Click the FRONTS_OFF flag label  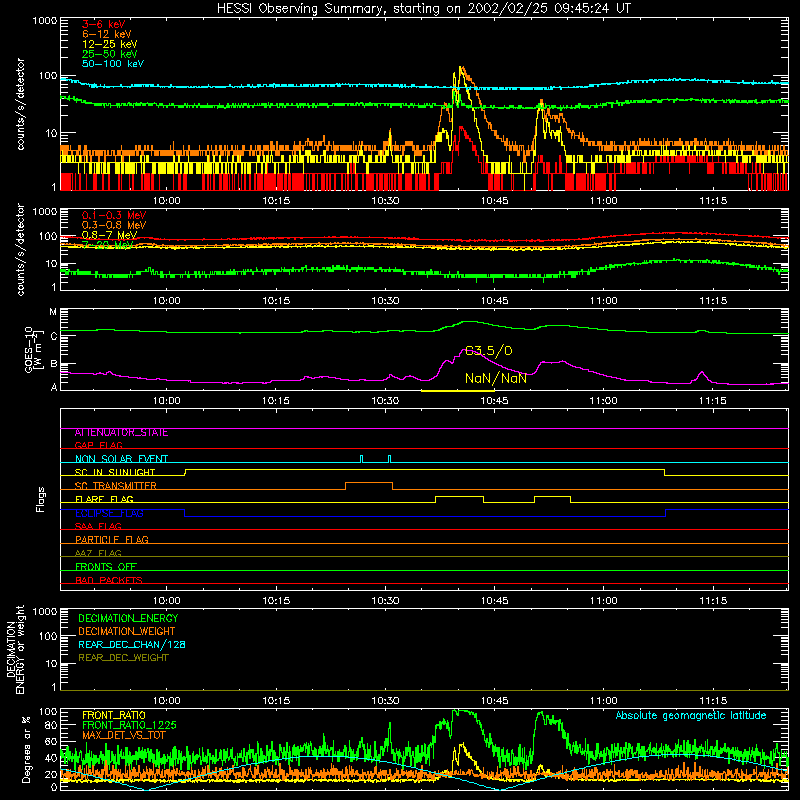[106, 566]
